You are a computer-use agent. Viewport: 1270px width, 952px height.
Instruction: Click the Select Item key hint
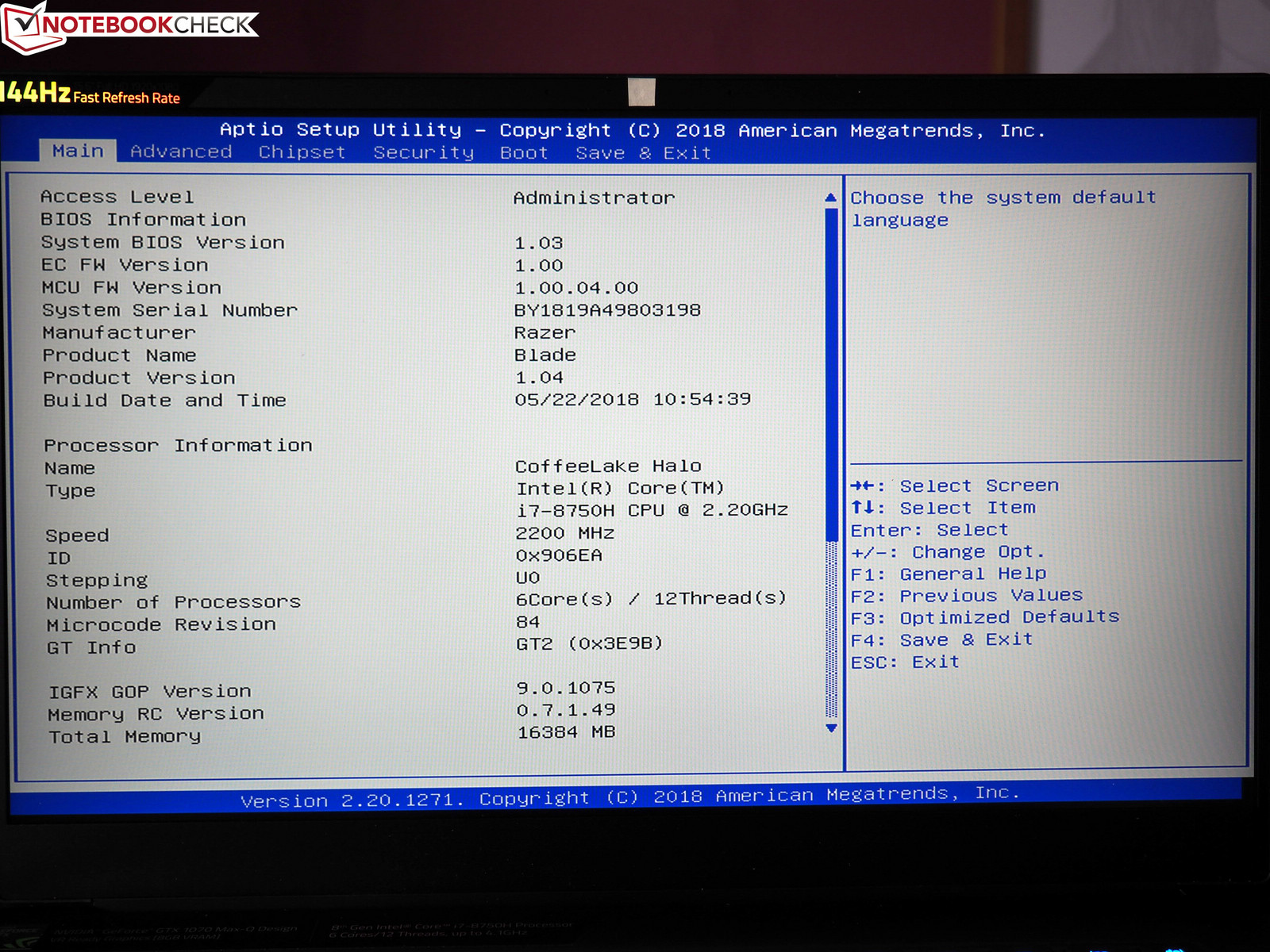(944, 508)
